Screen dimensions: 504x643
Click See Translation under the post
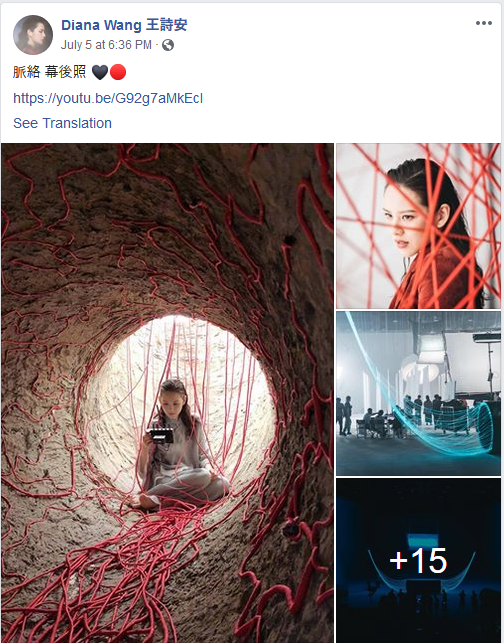pyautogui.click(x=62, y=123)
